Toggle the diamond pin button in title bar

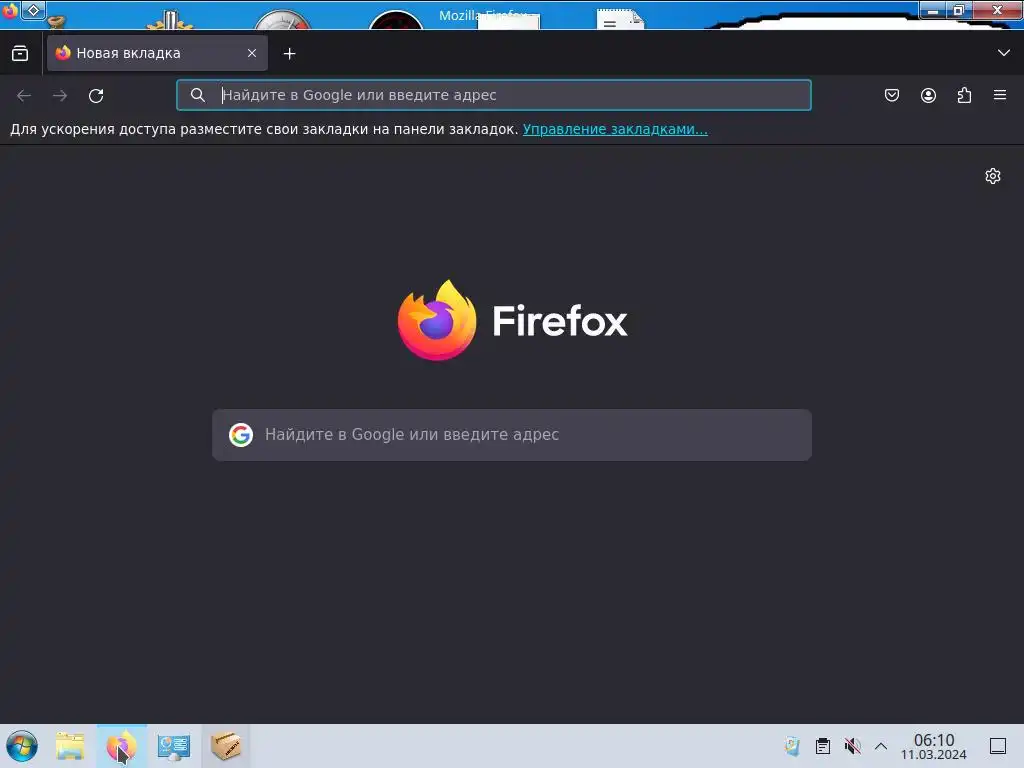(x=33, y=10)
